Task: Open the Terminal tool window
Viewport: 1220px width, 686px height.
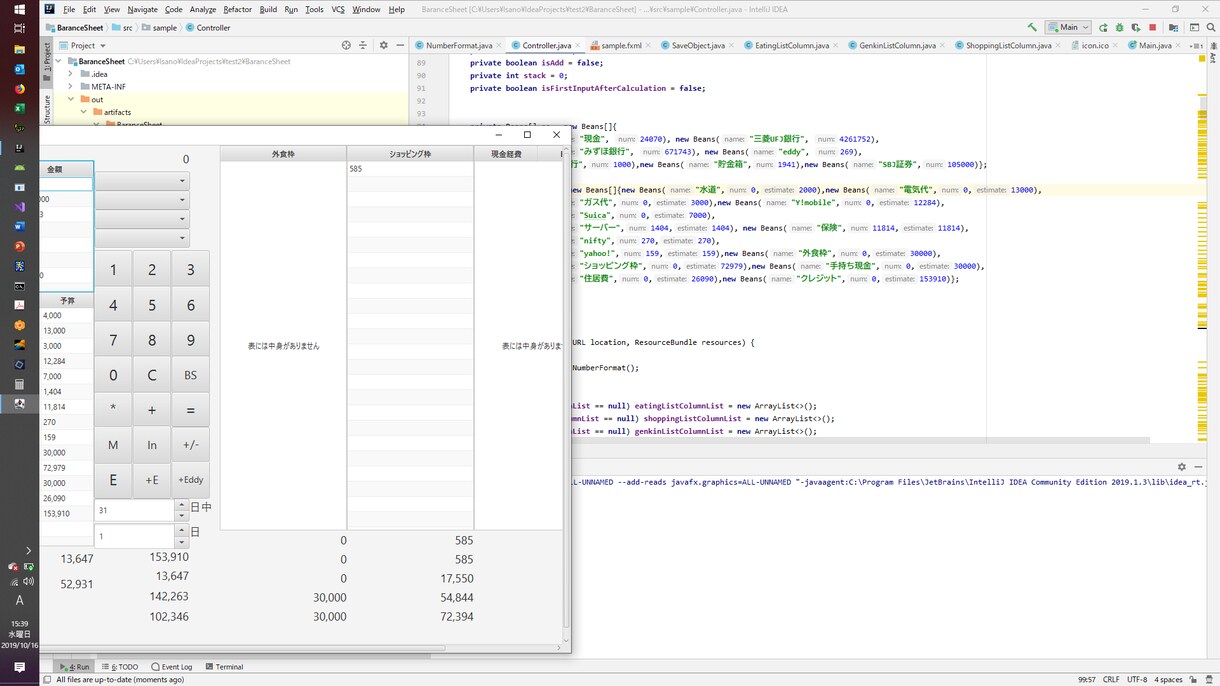Action: pos(224,667)
